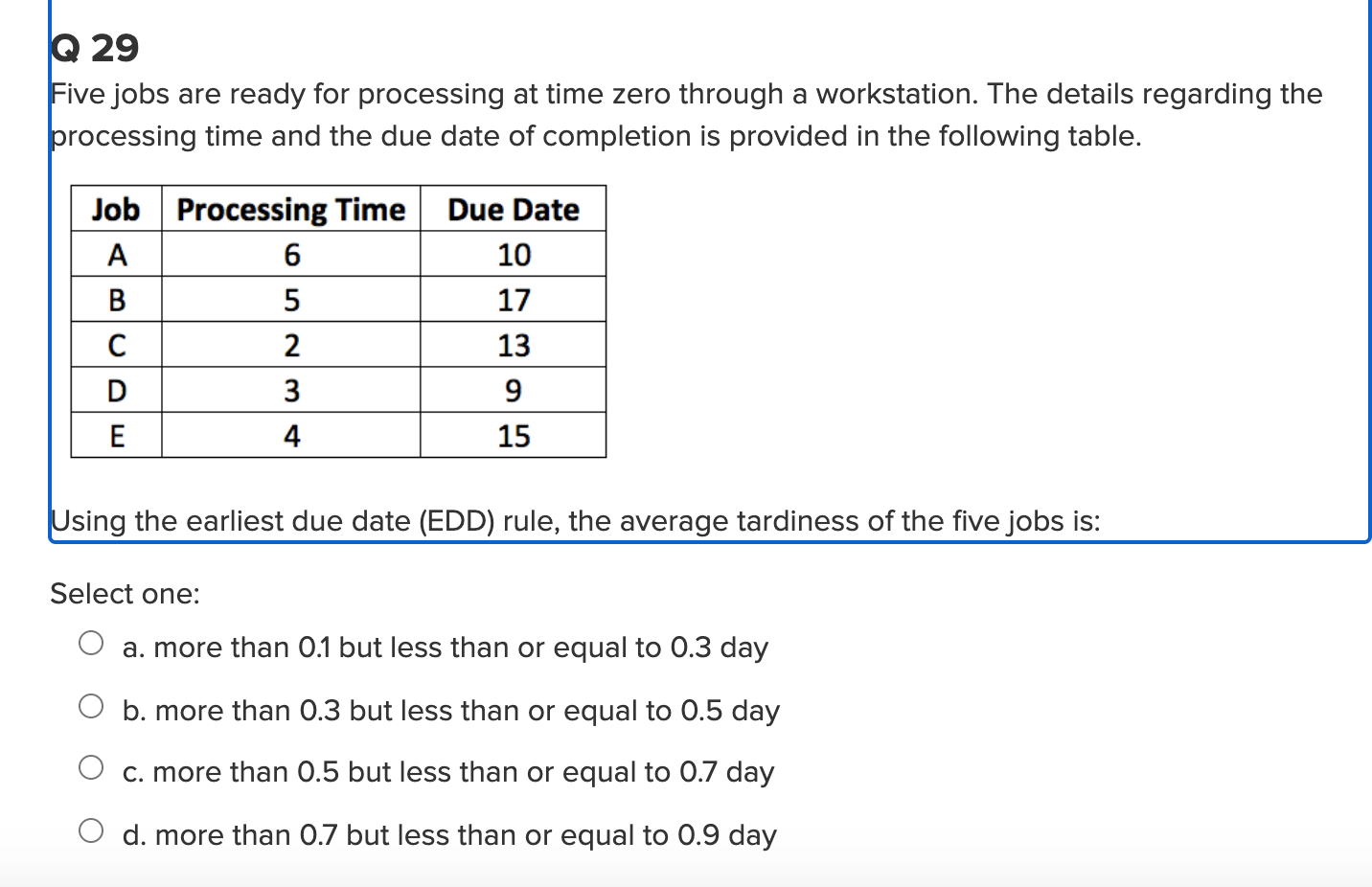Choose answer c, more than 0.5 day
1372x887 pixels.
92,766
